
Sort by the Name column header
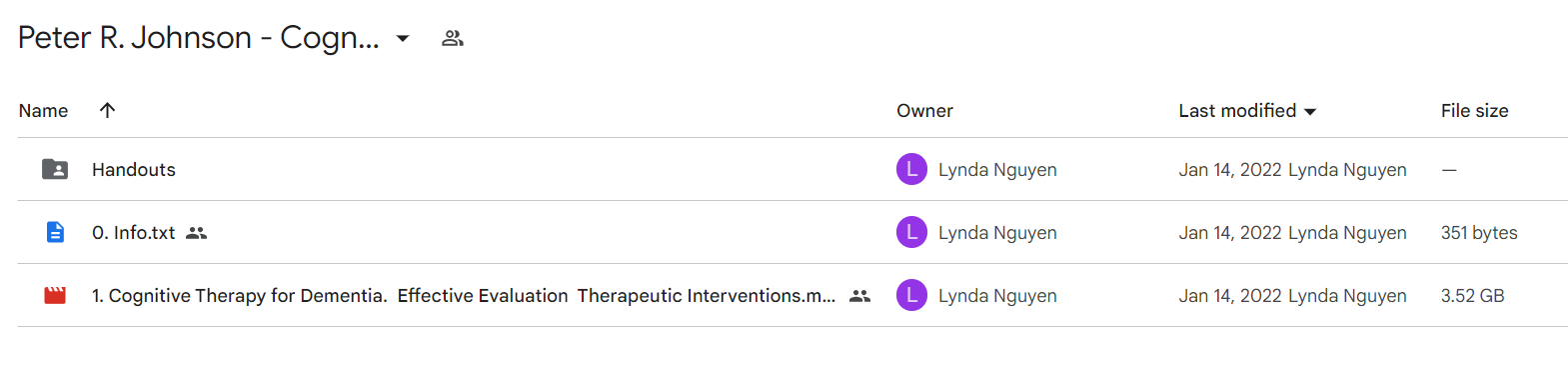43,110
